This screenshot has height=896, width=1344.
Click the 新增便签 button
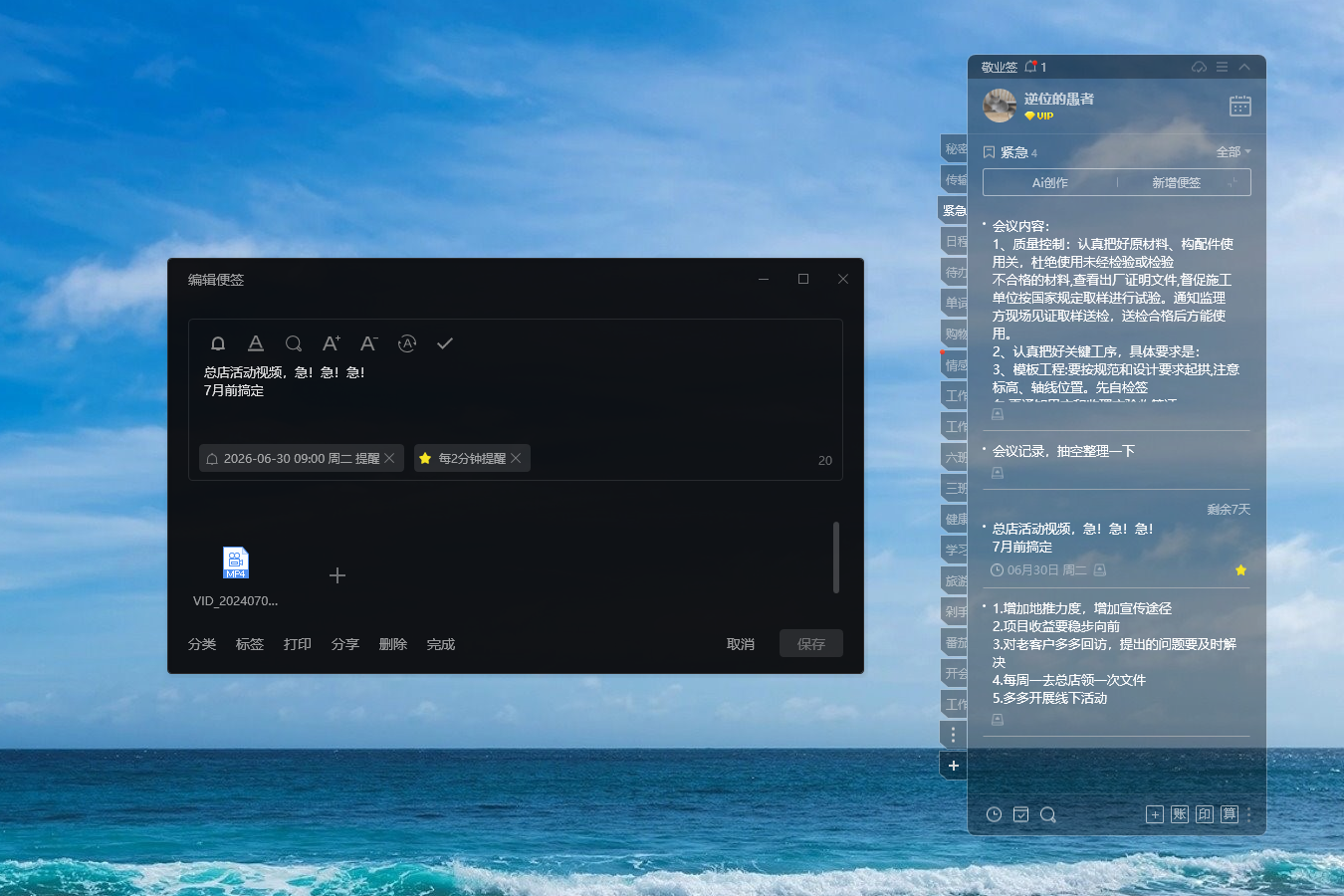(x=1176, y=182)
